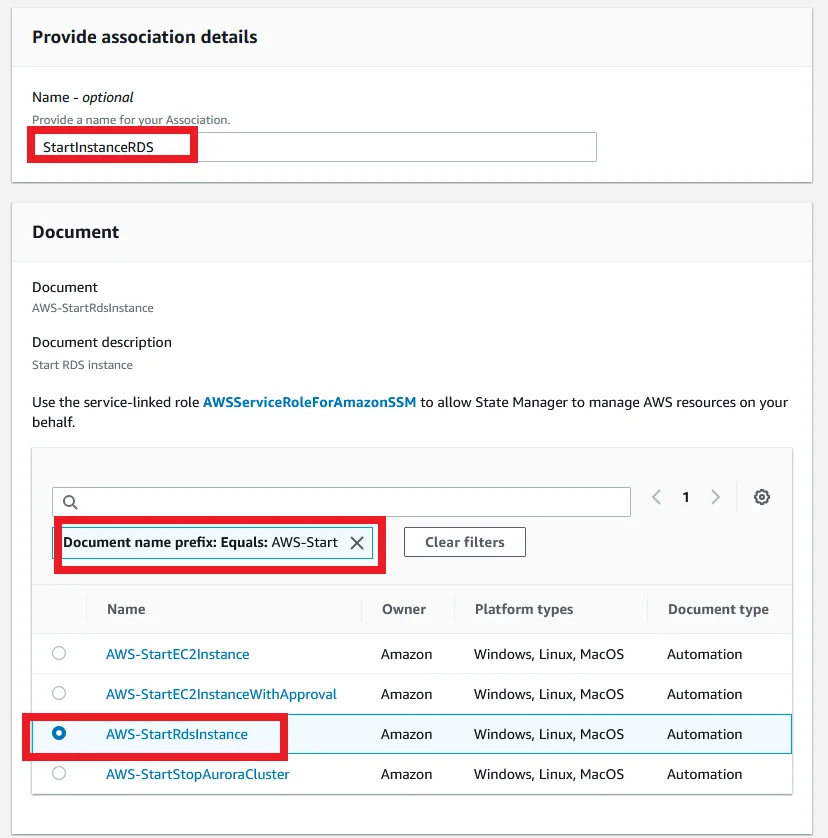This screenshot has width=828, height=838.
Task: Open table preferences gear icon
Action: [x=762, y=497]
